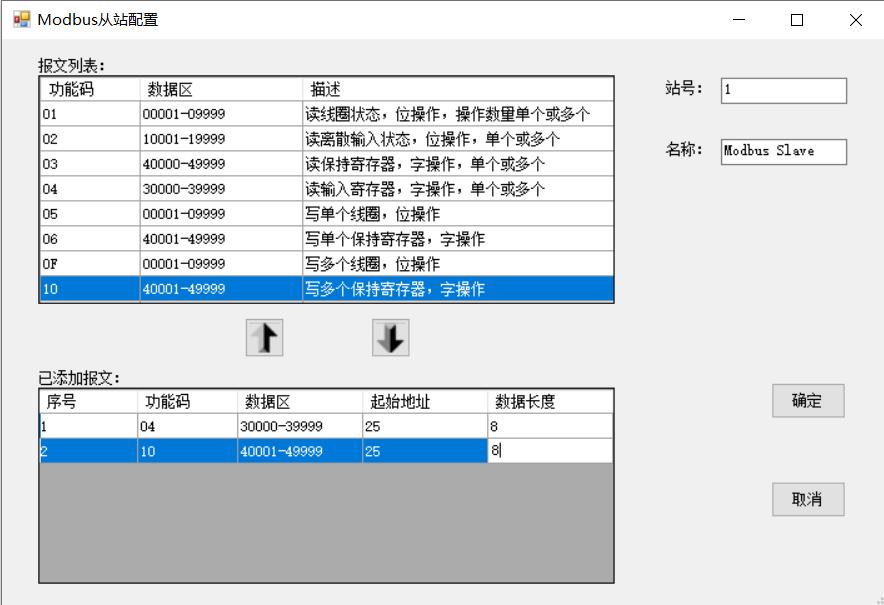Click the 确定 button
884x605 pixels.
pos(808,401)
